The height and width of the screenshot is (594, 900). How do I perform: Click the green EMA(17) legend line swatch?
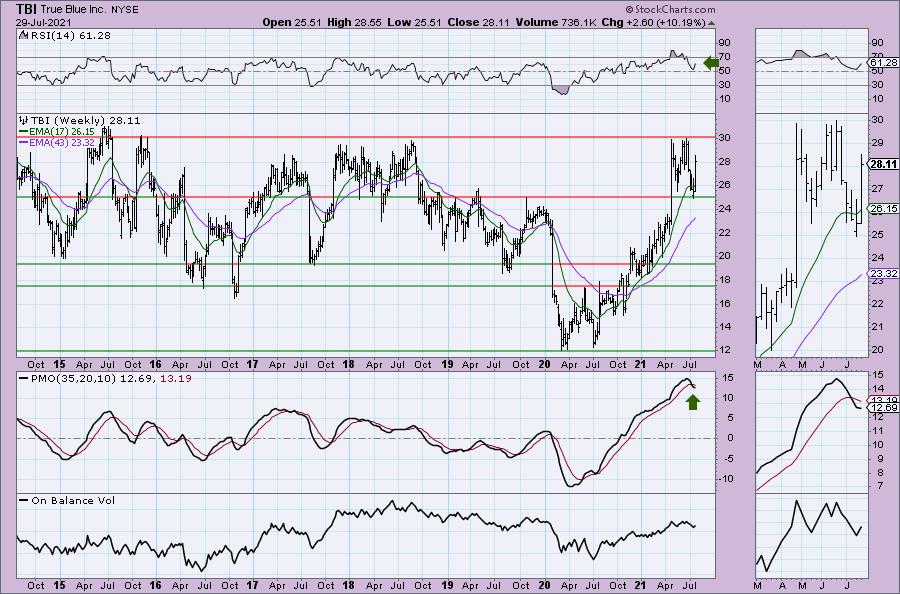point(24,131)
